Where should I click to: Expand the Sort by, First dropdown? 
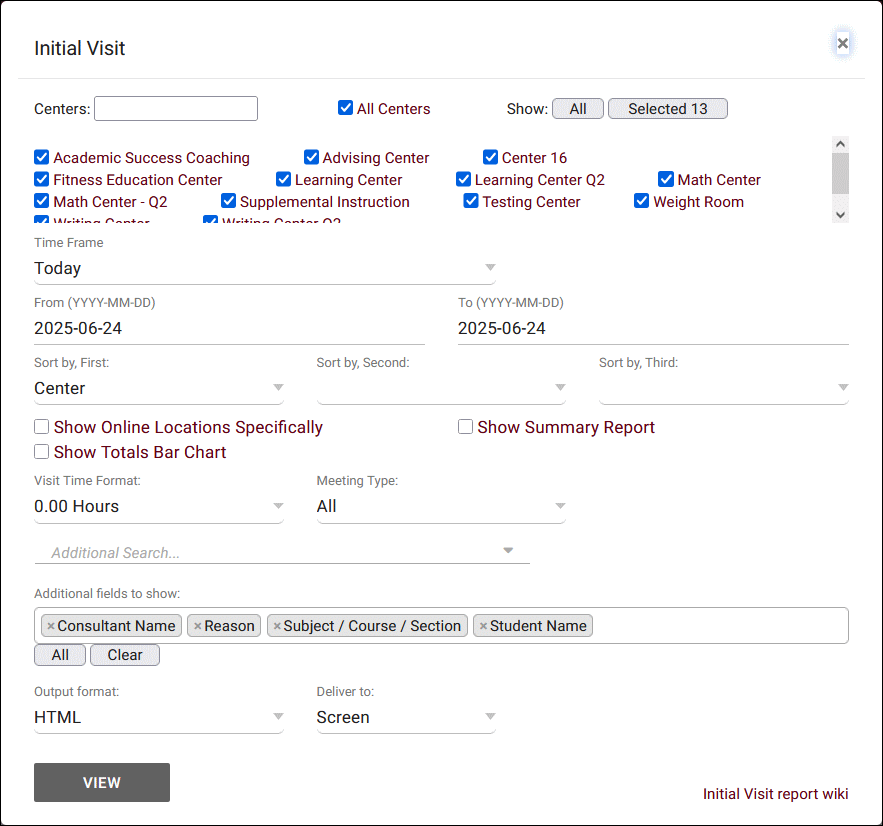tap(159, 388)
